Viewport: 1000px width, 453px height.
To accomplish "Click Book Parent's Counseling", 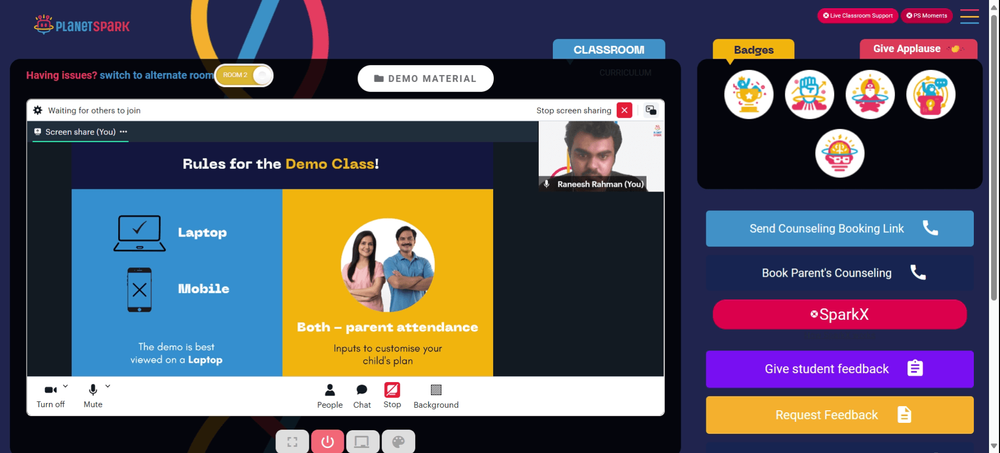I will point(839,273).
